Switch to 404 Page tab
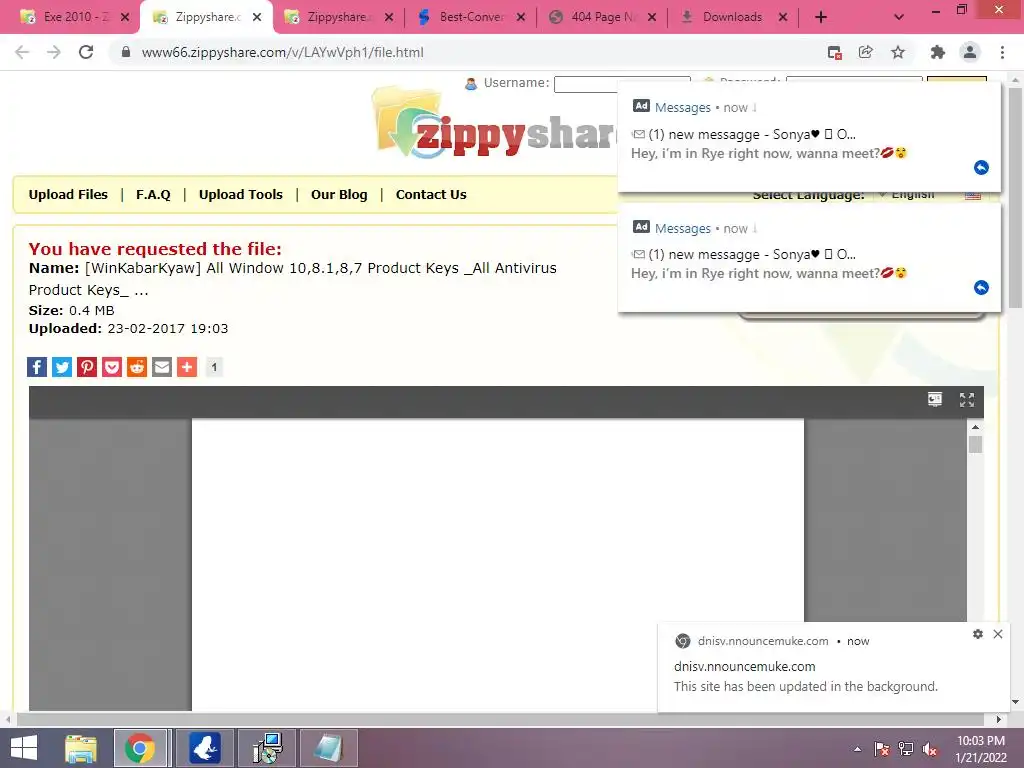This screenshot has width=1024, height=768. 602,18
